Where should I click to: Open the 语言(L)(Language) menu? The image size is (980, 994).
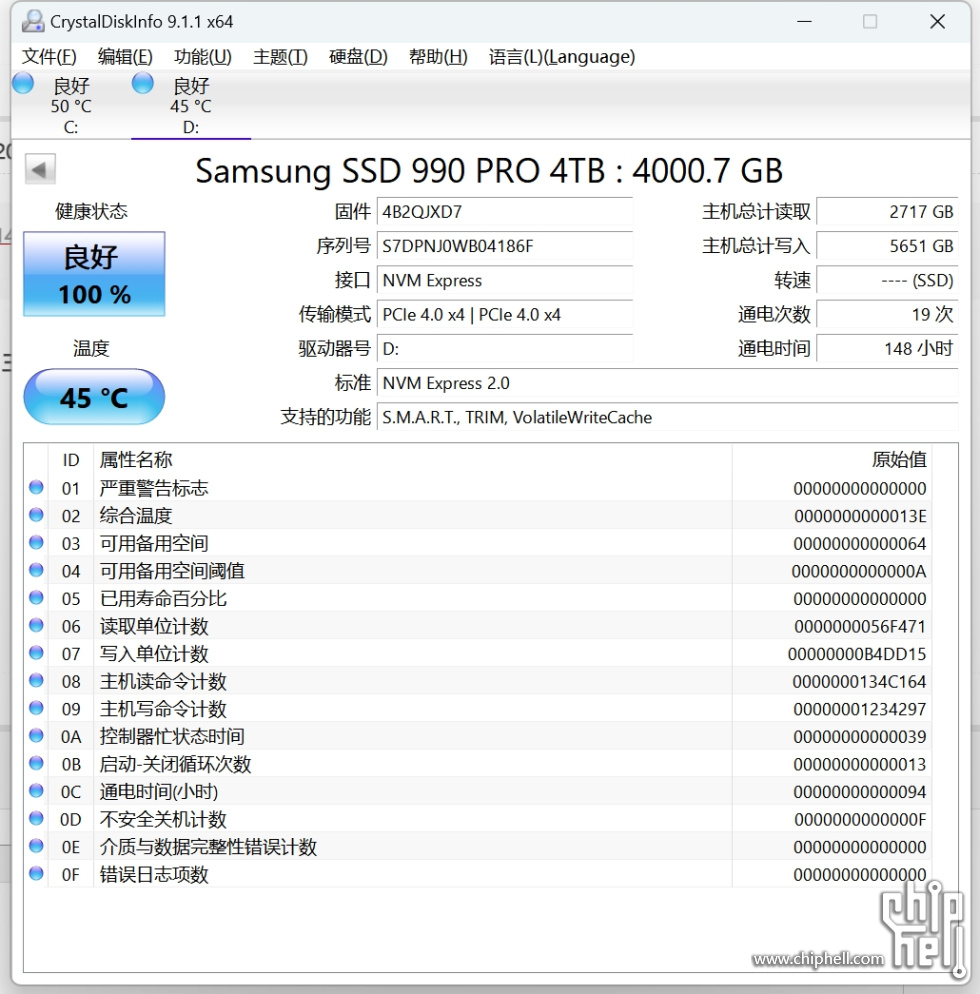[x=562, y=57]
